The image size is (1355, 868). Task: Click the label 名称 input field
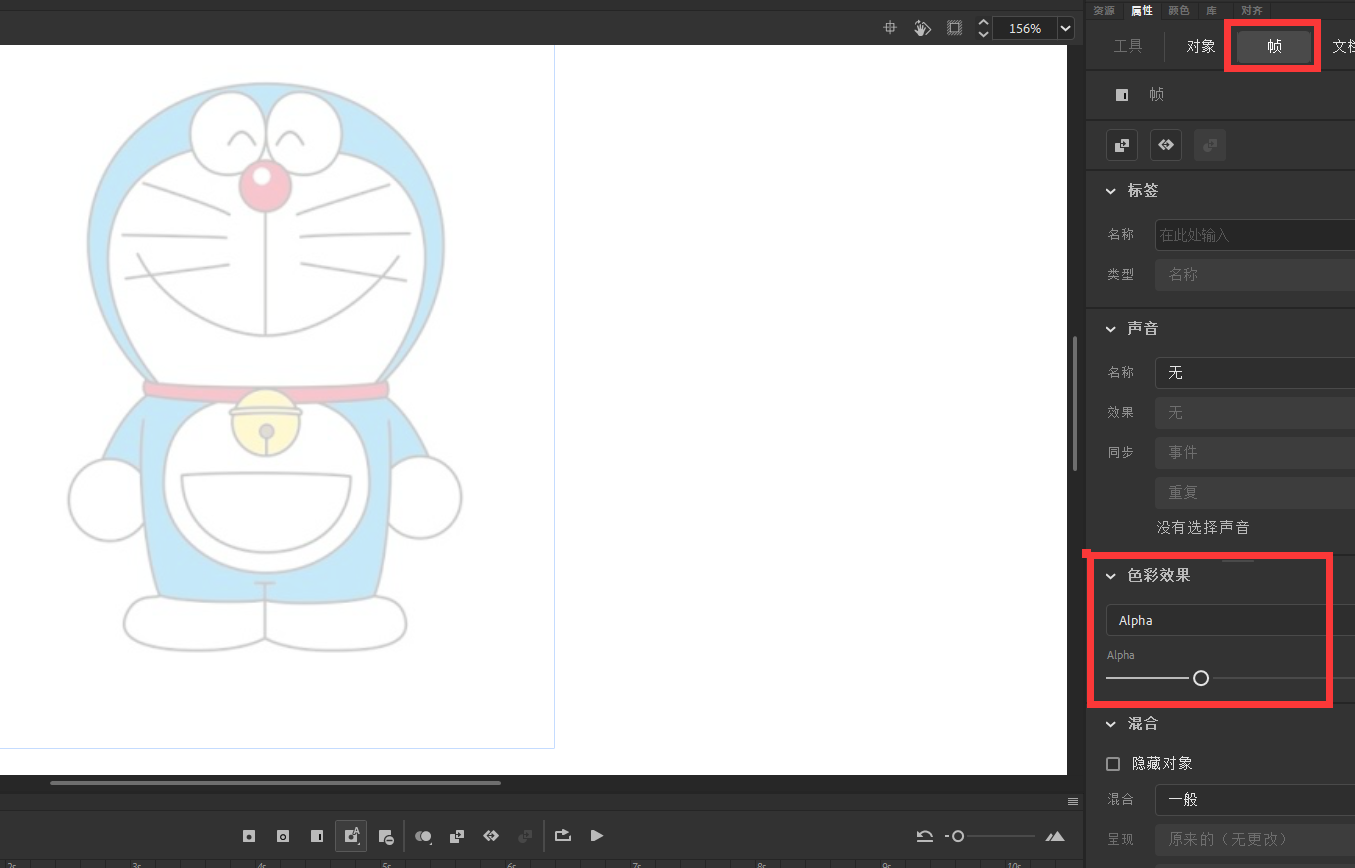pos(1255,235)
